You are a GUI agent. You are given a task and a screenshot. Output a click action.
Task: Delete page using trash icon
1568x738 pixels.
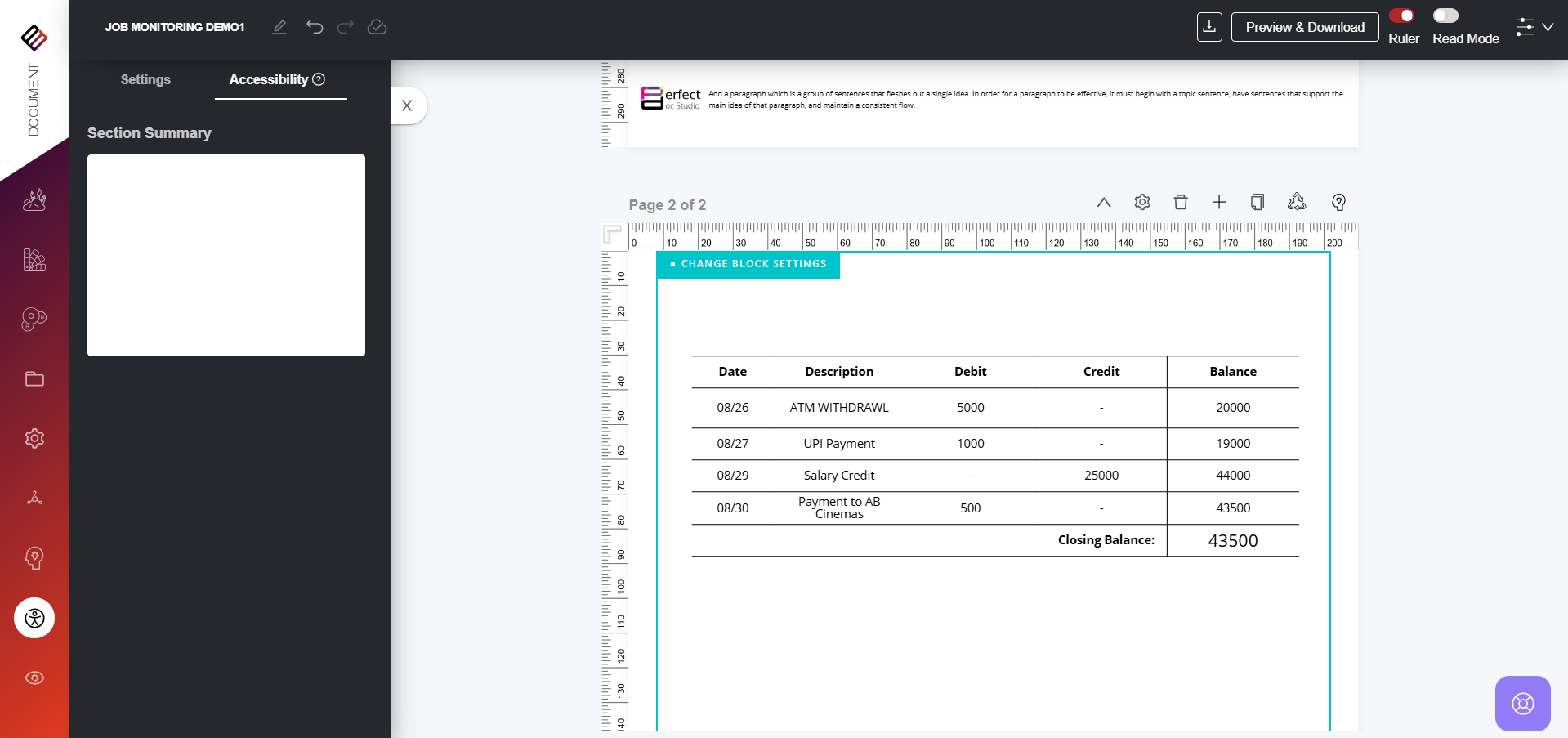click(1181, 202)
